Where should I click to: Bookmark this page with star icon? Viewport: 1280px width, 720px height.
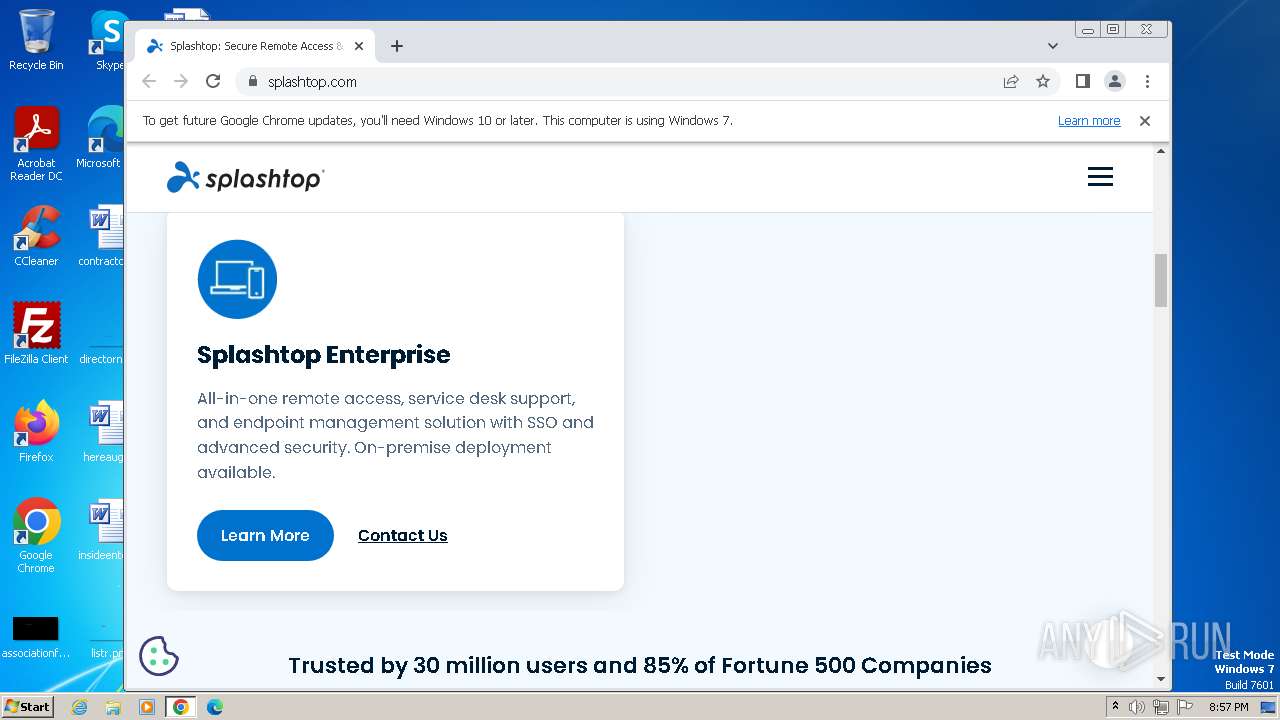[x=1043, y=82]
